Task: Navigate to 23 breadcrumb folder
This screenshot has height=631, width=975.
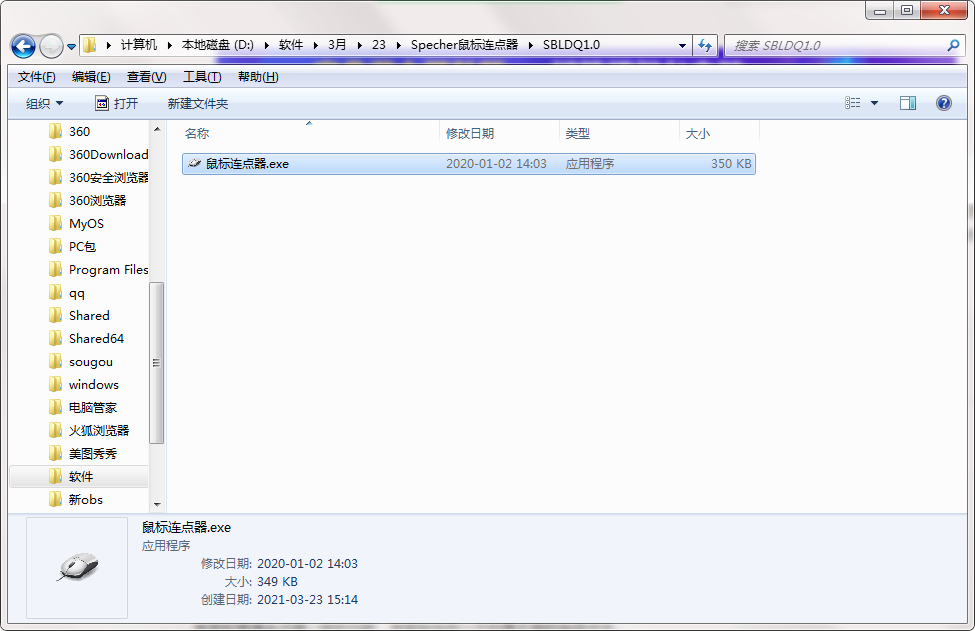Action: click(x=379, y=45)
